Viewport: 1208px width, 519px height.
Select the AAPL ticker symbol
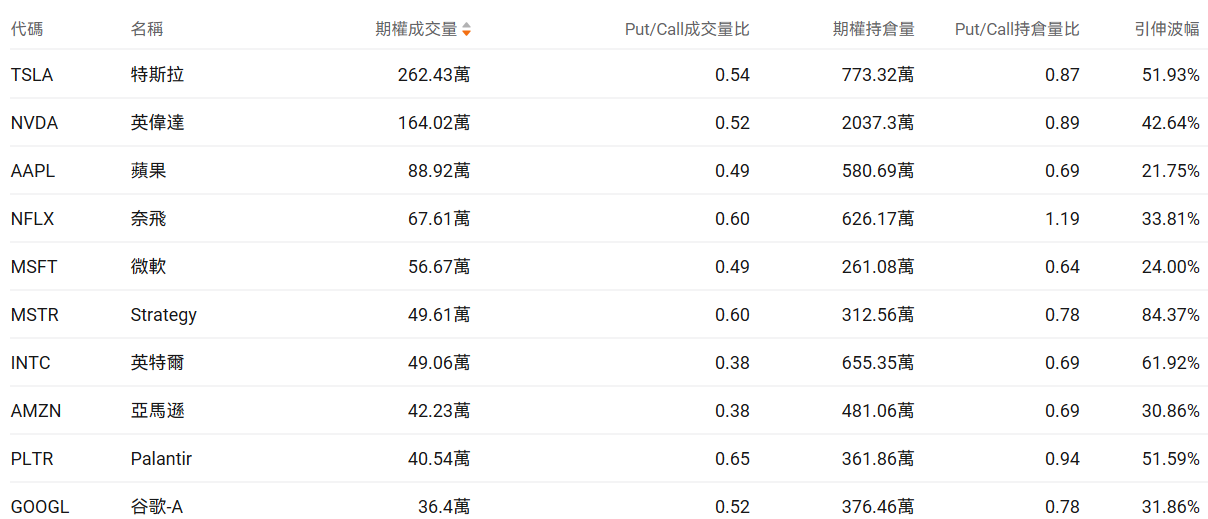tap(33, 171)
